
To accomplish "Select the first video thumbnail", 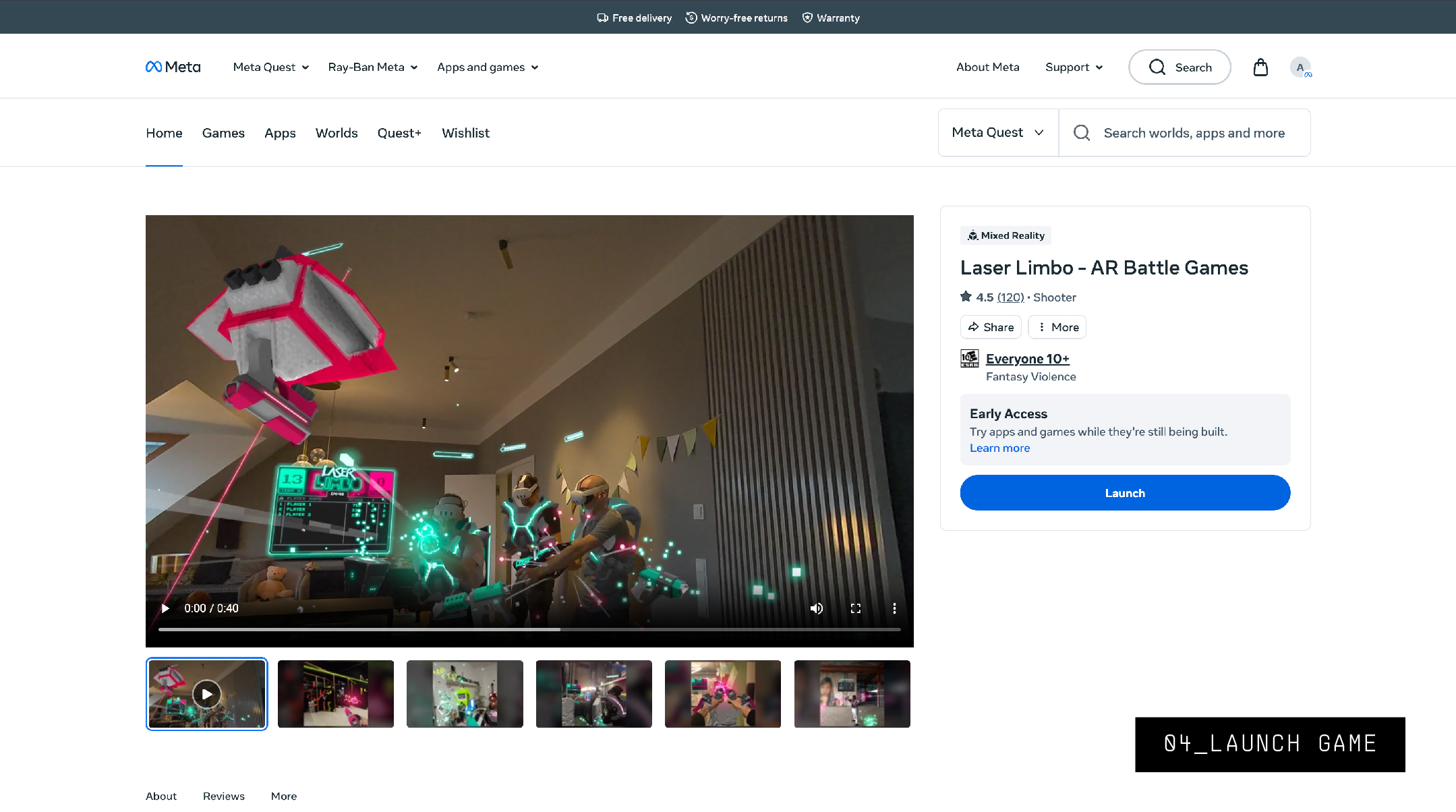I will click(x=206, y=694).
